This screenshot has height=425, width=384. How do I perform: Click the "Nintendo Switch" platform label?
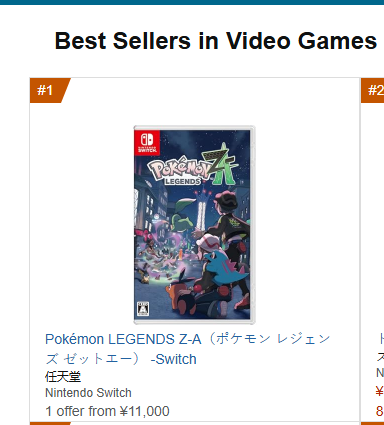click(88, 393)
